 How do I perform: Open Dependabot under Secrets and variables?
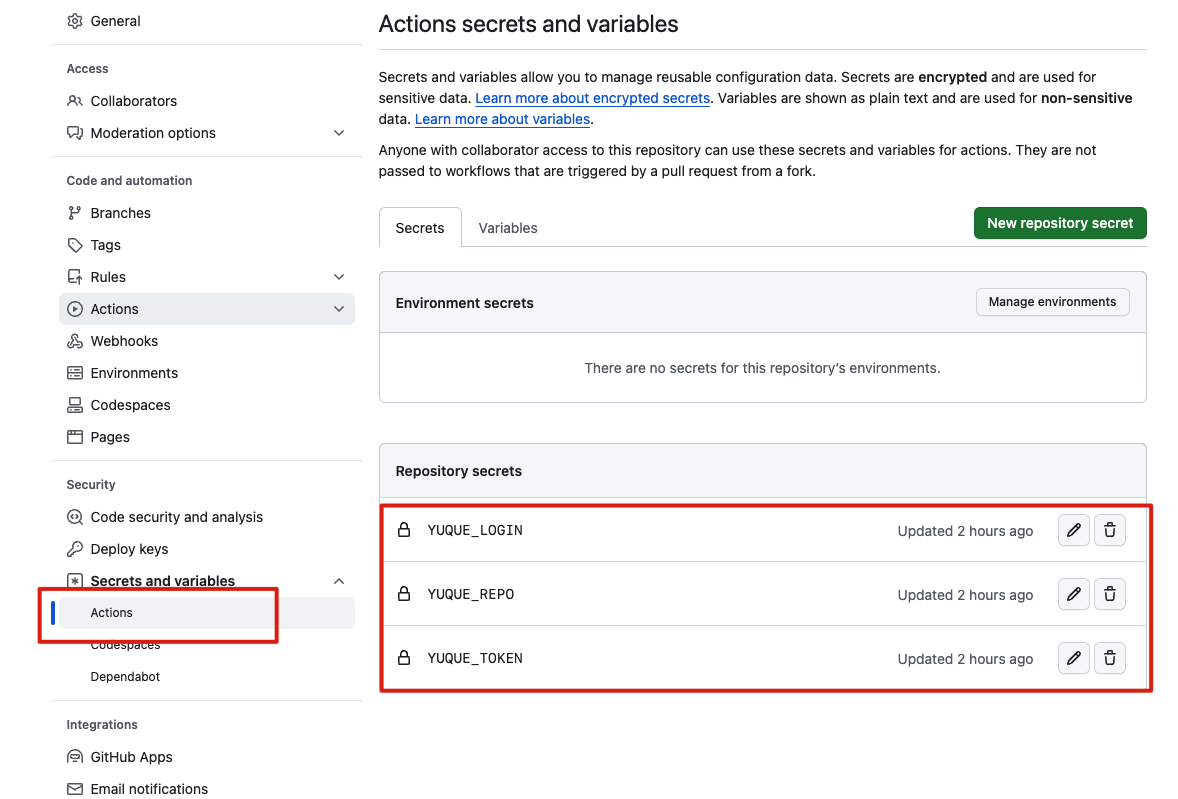(125, 676)
